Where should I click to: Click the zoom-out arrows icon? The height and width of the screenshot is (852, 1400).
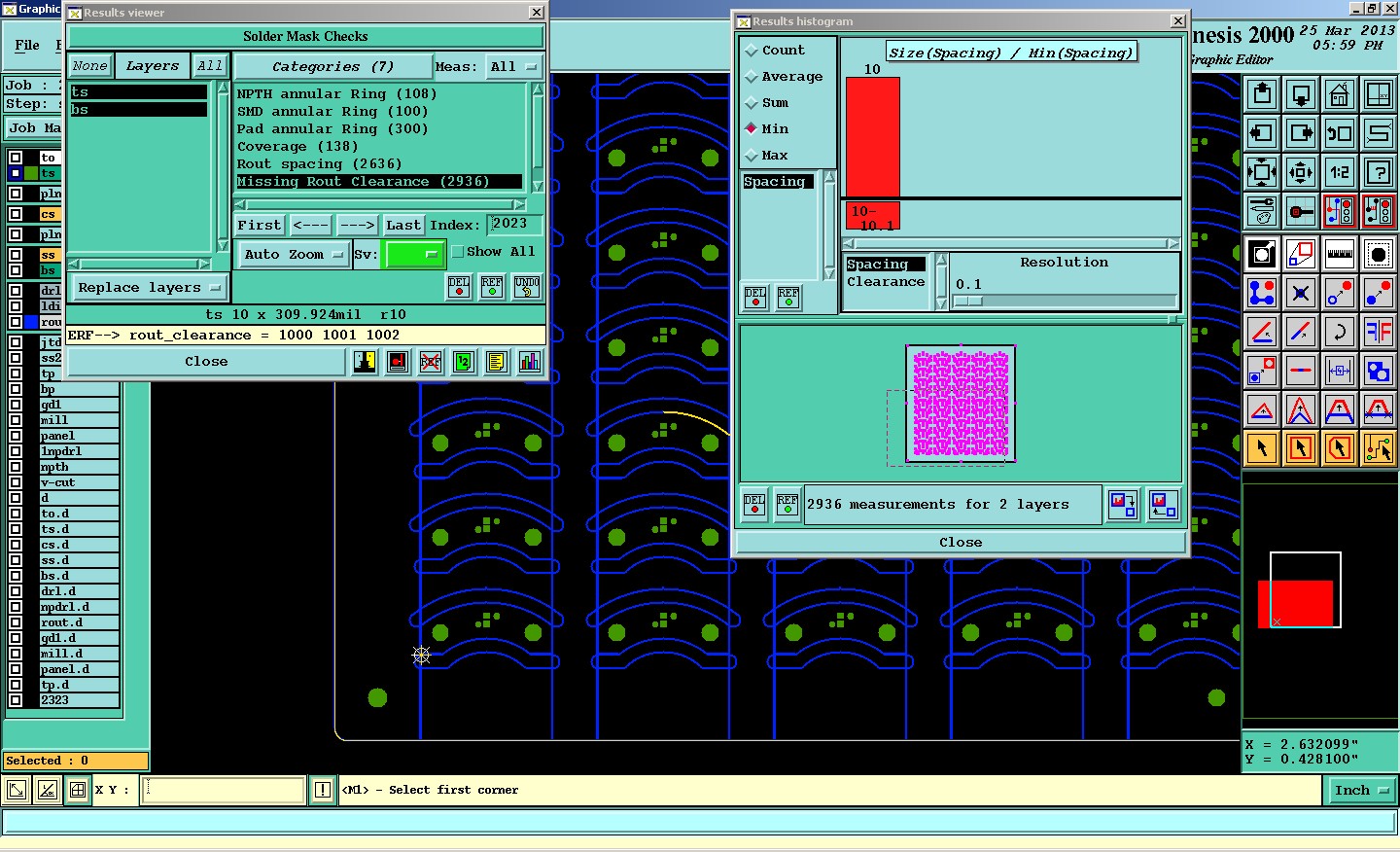click(x=1301, y=172)
